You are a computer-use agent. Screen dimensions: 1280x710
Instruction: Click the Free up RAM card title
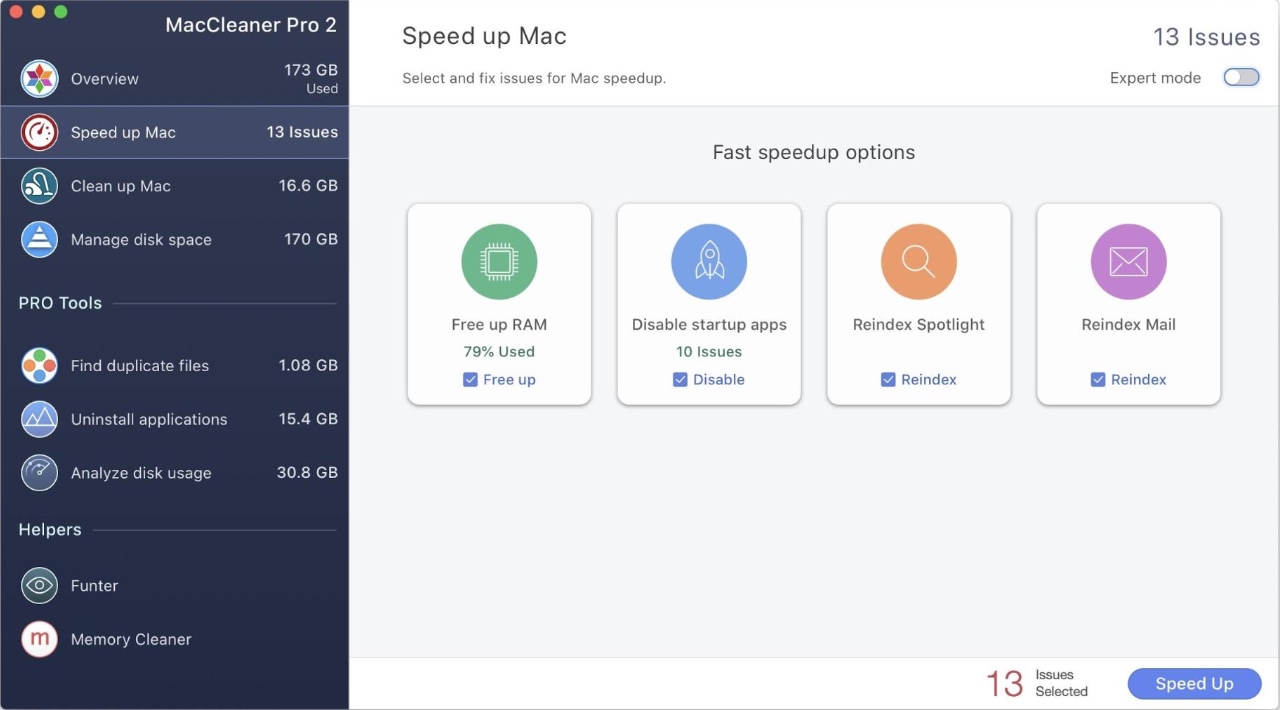point(499,325)
